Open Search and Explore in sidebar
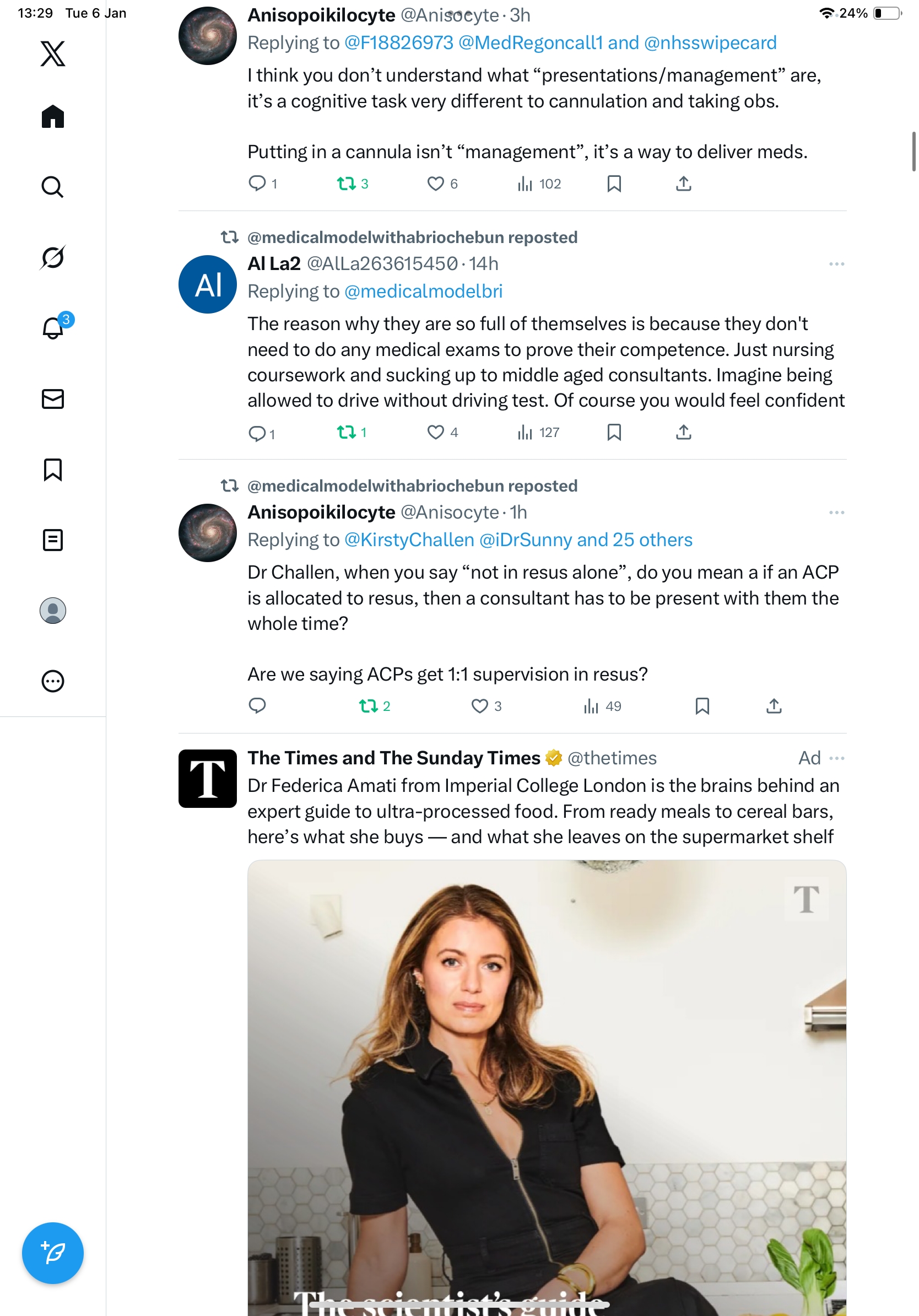This screenshot has height=1316, width=919. click(x=53, y=187)
